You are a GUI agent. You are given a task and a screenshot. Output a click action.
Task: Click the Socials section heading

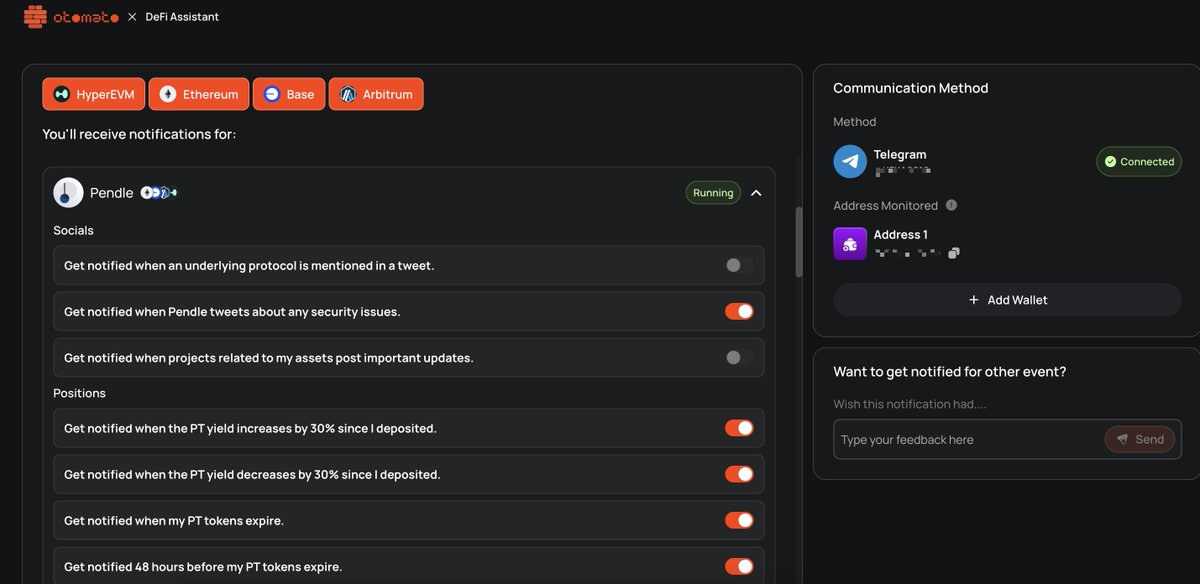pos(73,230)
